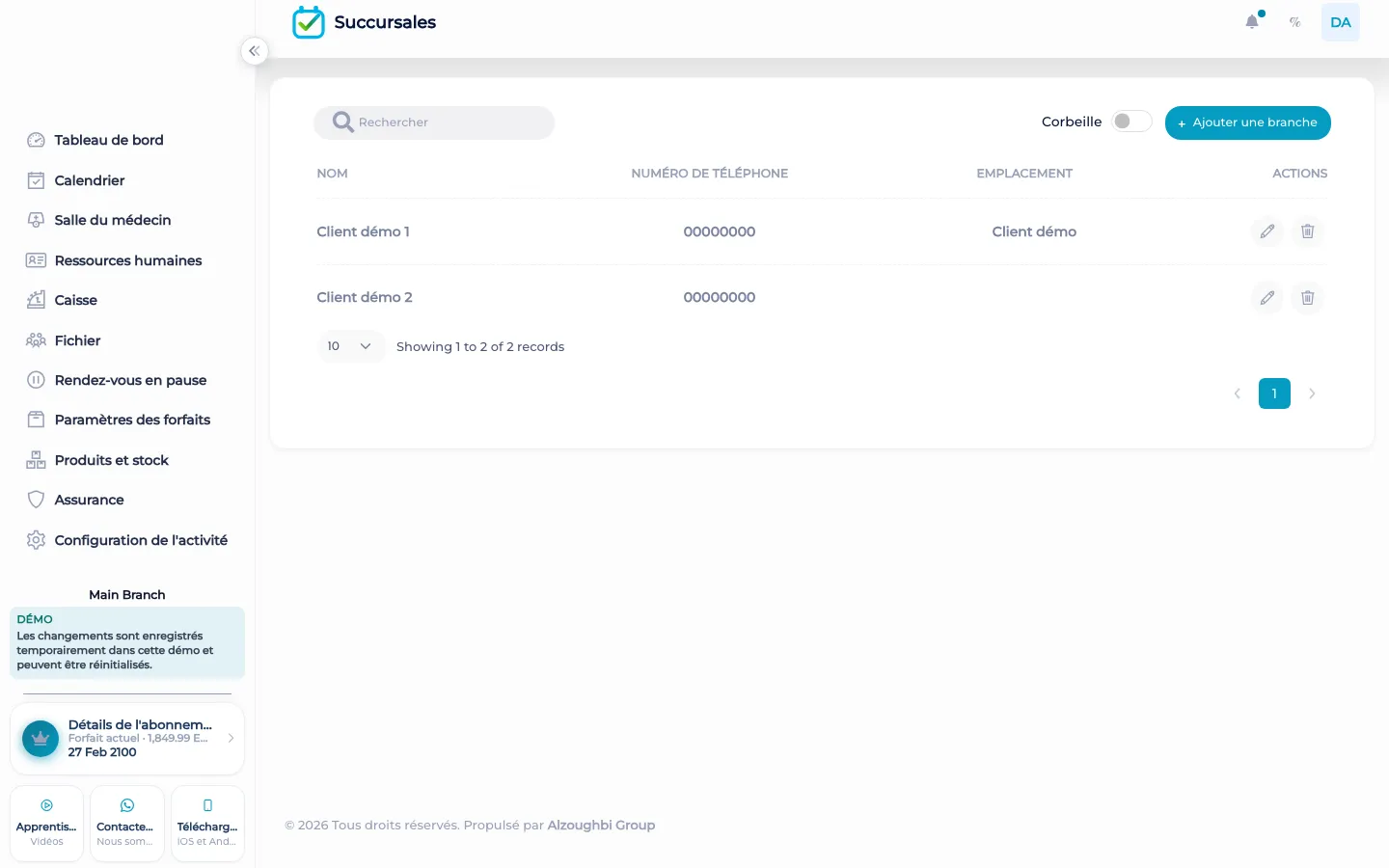The width and height of the screenshot is (1389, 868).
Task: Open the 10 records-per-page dropdown
Action: 351,346
